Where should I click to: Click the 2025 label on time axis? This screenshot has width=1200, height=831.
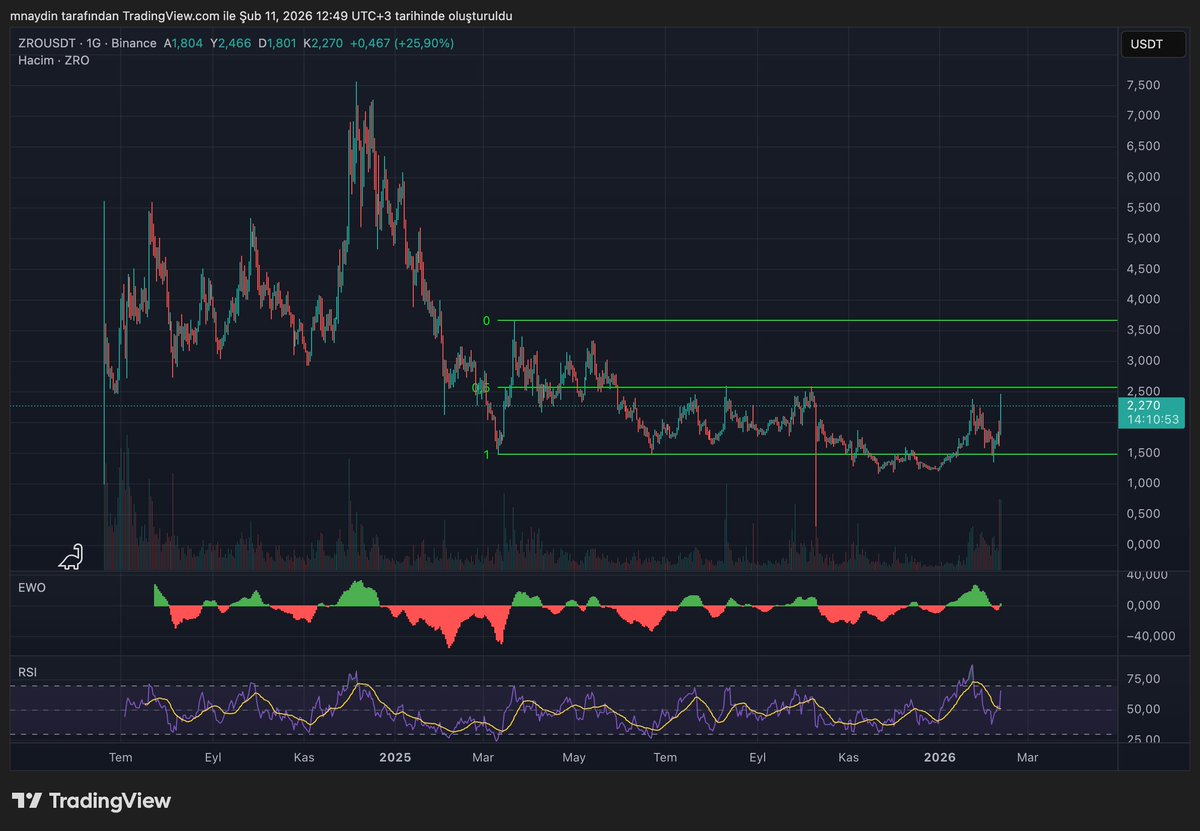[x=394, y=758]
